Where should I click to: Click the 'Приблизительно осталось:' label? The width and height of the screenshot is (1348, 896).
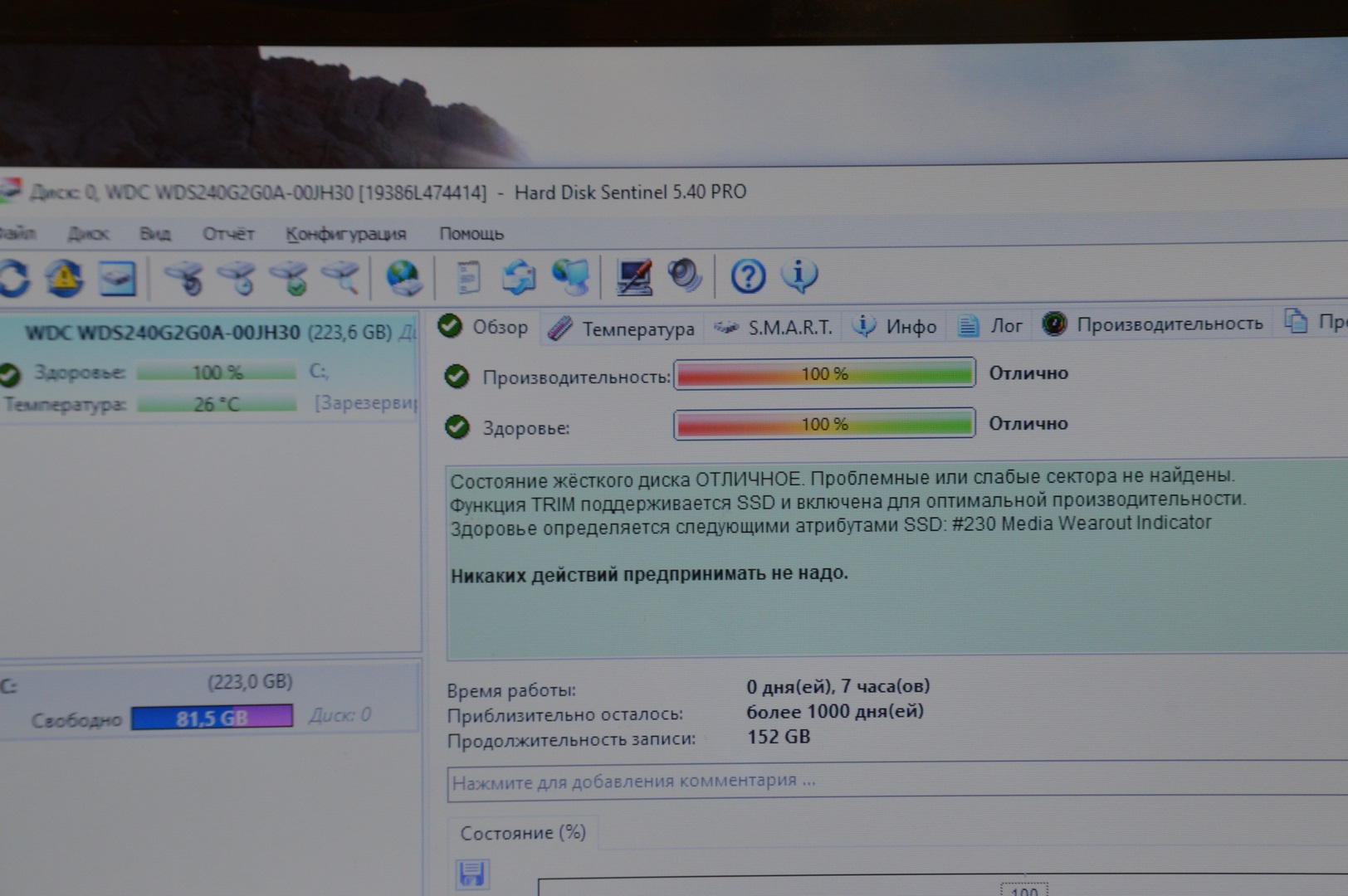[x=565, y=715]
